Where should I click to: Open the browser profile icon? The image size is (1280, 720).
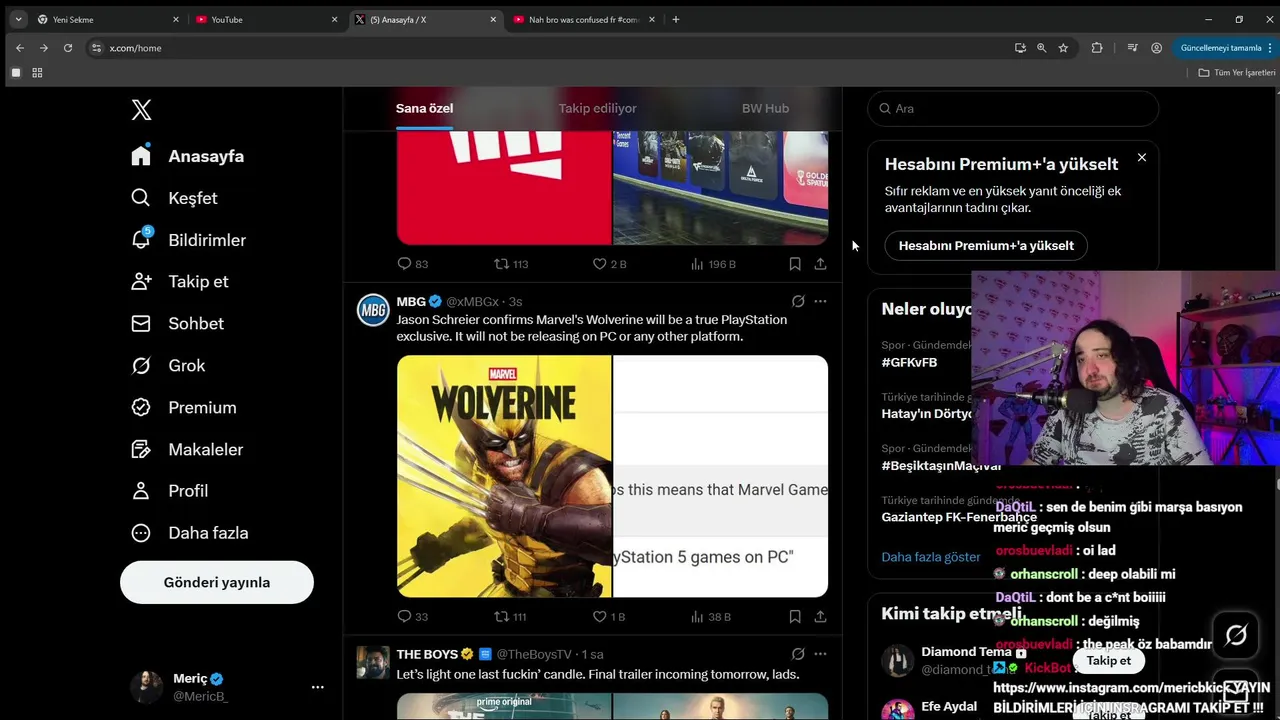(1156, 48)
